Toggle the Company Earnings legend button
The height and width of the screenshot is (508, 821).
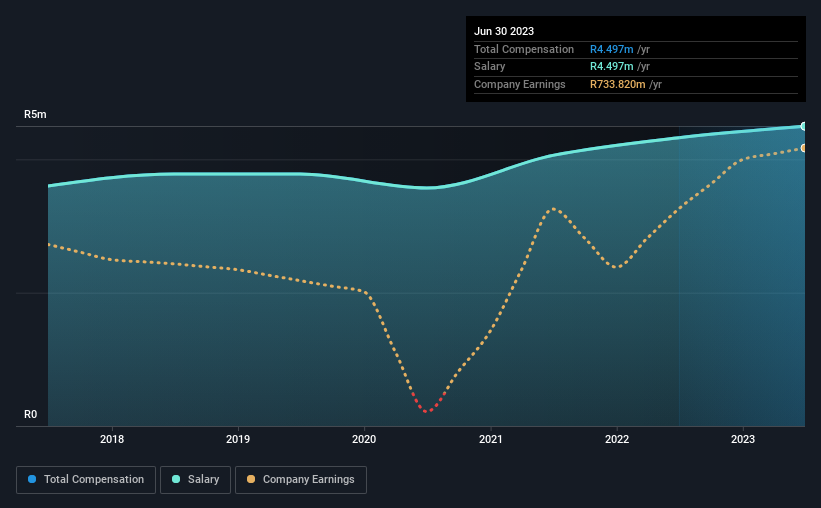click(x=301, y=480)
